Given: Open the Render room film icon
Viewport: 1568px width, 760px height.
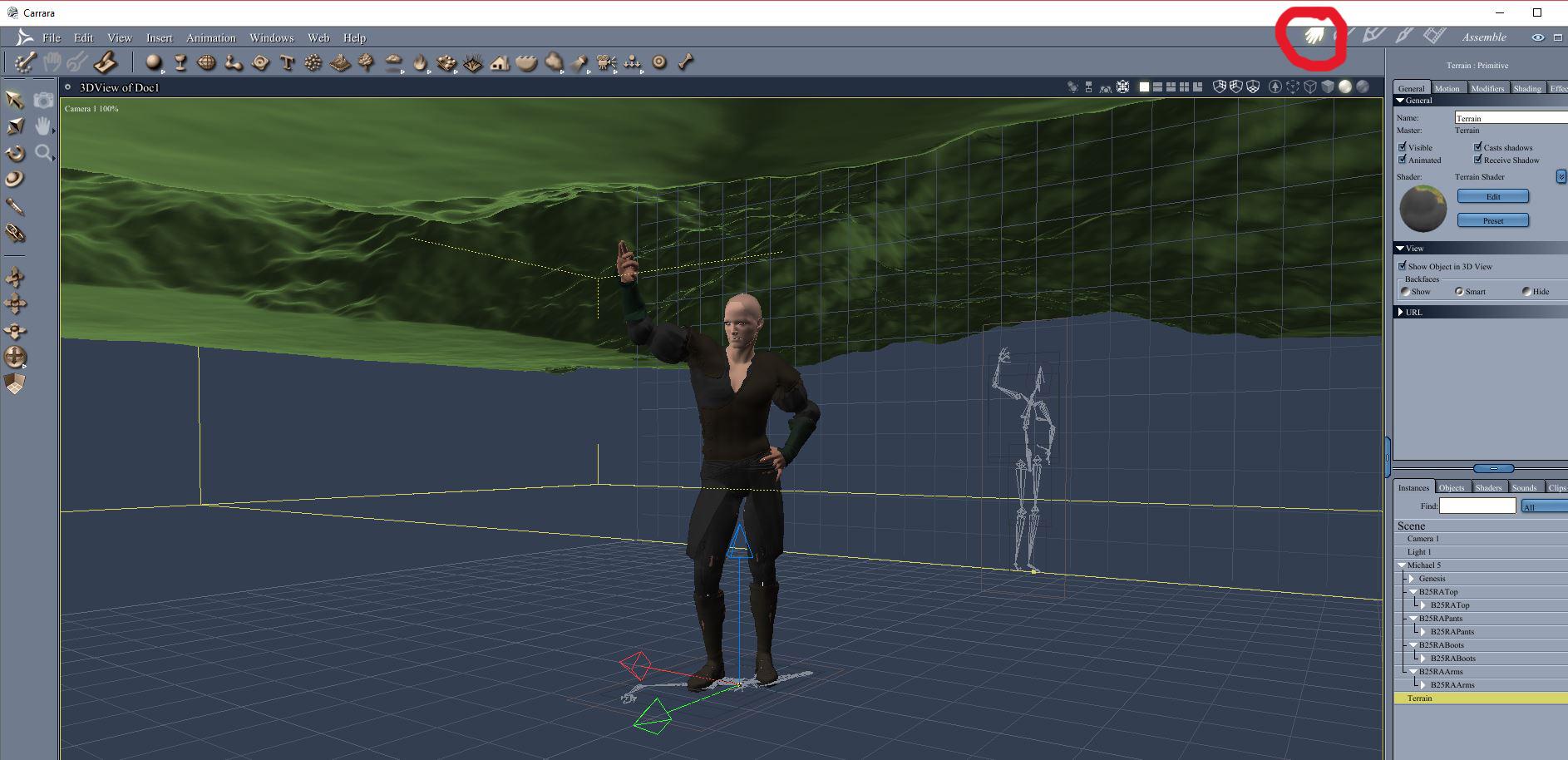Looking at the screenshot, I should [1434, 35].
